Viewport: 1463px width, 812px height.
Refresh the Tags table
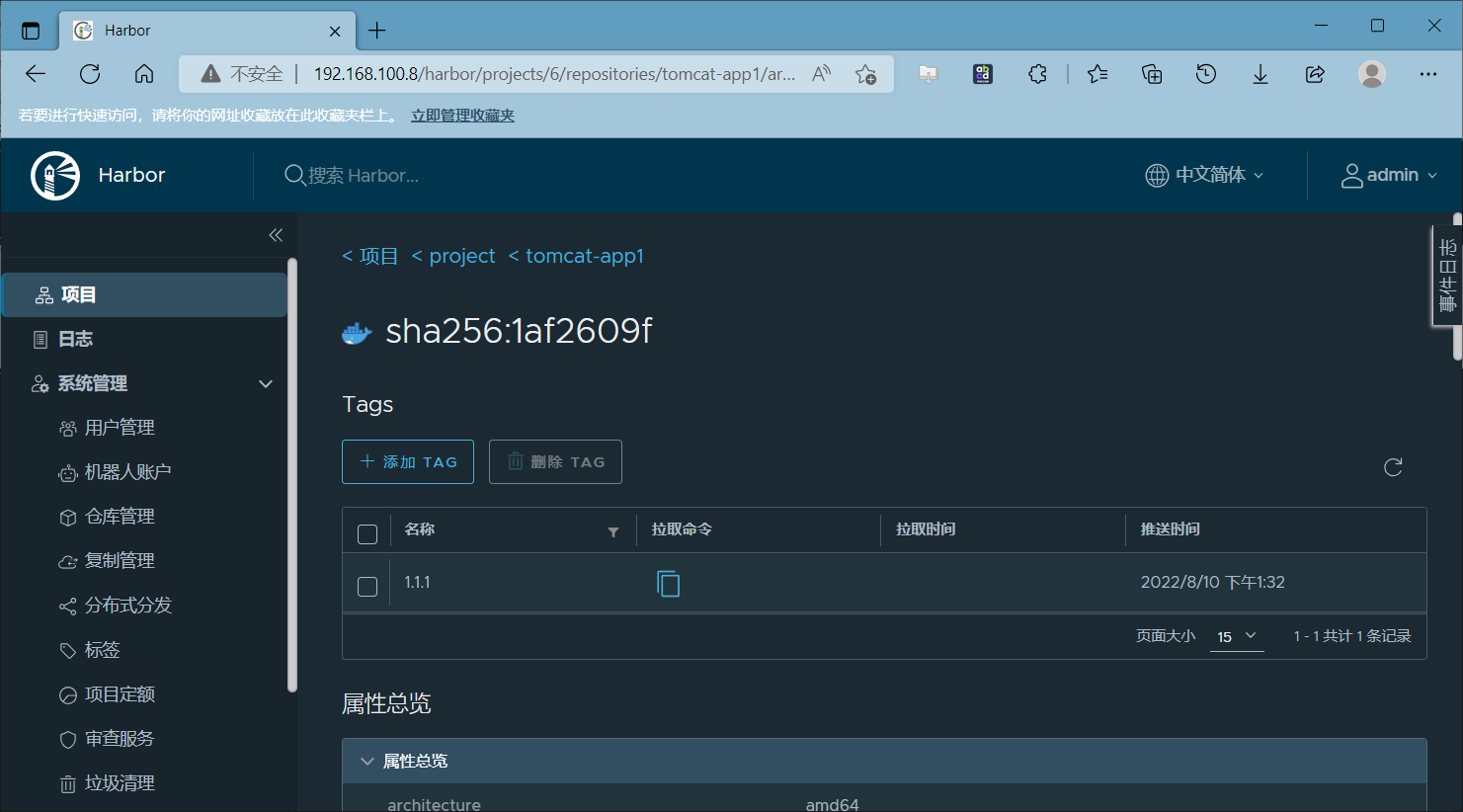[1393, 467]
